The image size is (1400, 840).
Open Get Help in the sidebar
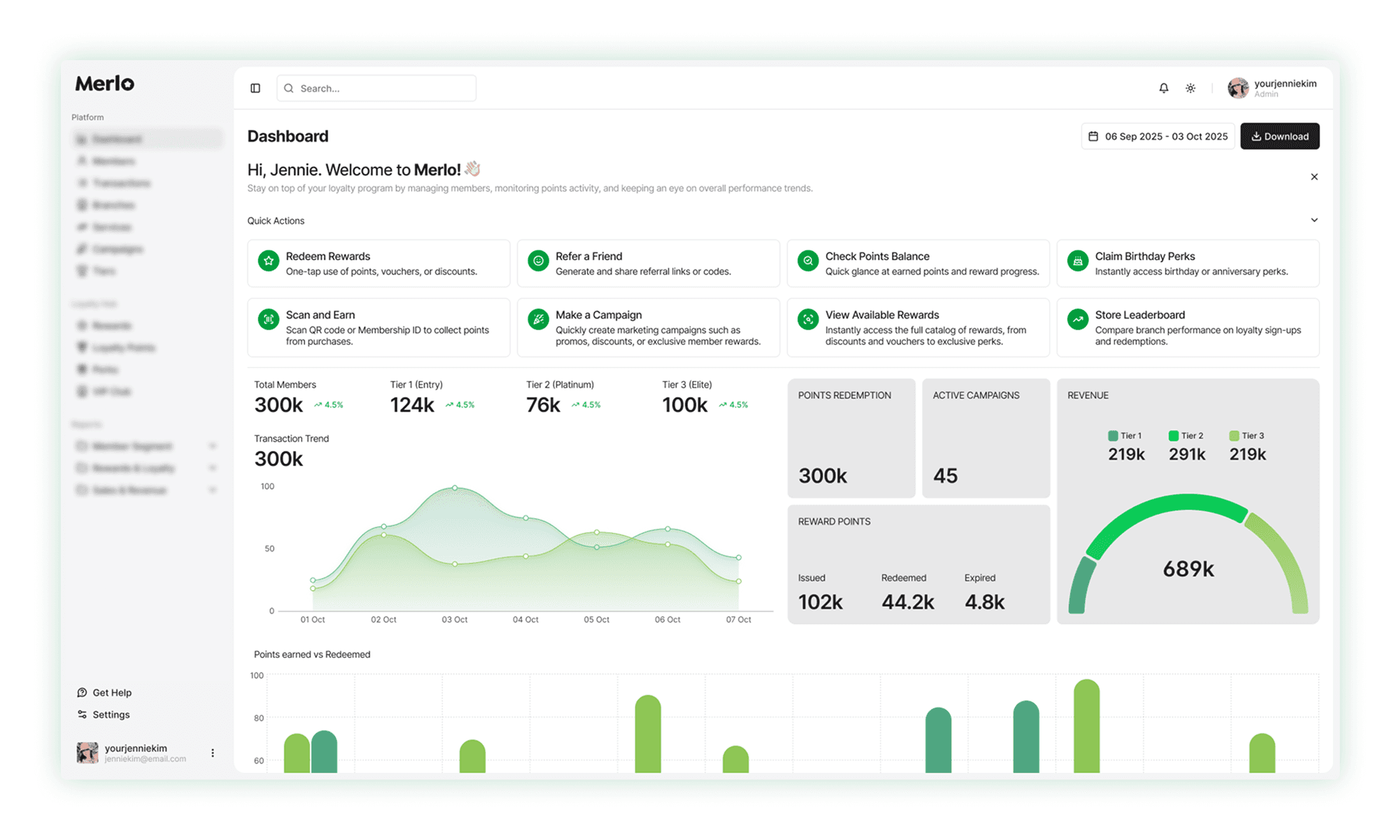[111, 692]
